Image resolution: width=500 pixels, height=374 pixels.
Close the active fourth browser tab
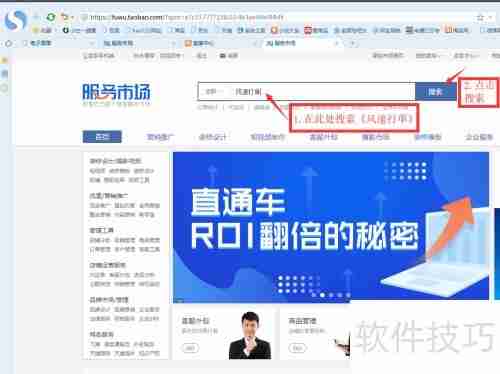(x=337, y=43)
